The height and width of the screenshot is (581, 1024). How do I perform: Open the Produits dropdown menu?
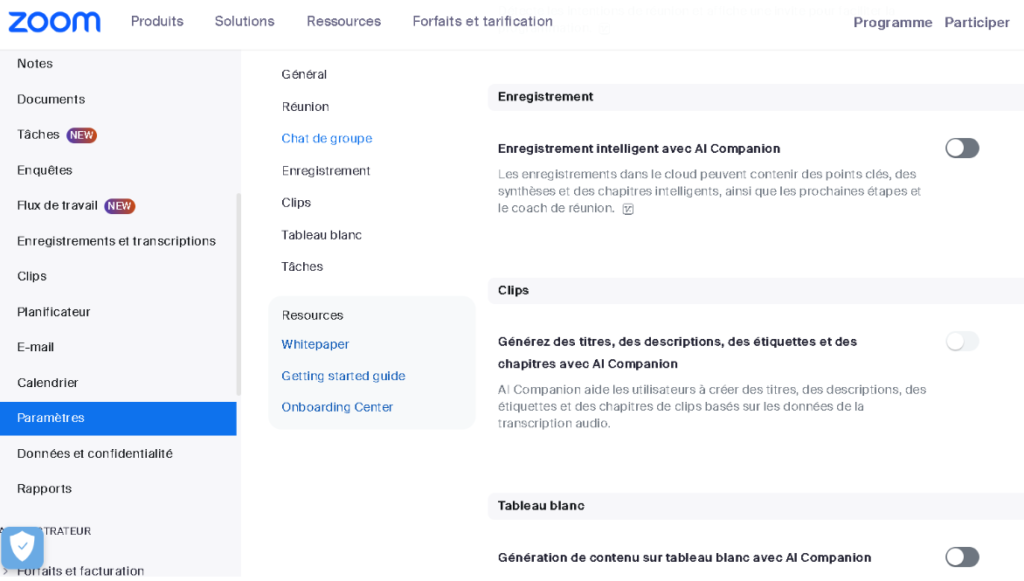(x=157, y=21)
